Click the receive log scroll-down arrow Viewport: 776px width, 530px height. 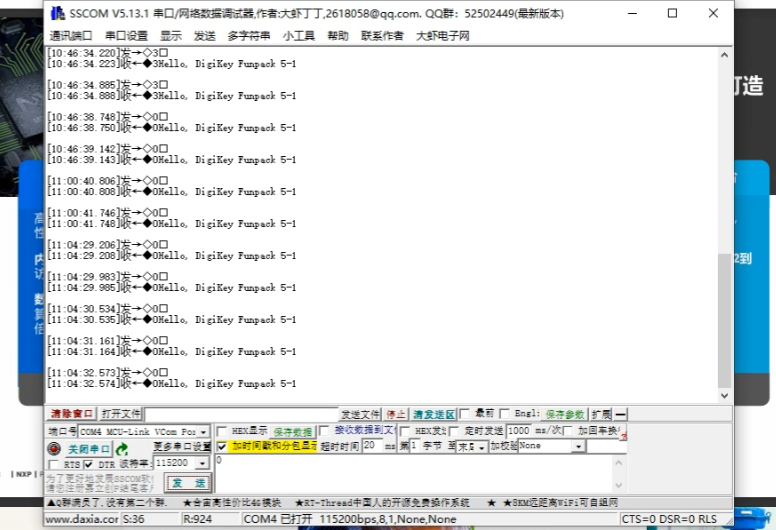(x=725, y=395)
